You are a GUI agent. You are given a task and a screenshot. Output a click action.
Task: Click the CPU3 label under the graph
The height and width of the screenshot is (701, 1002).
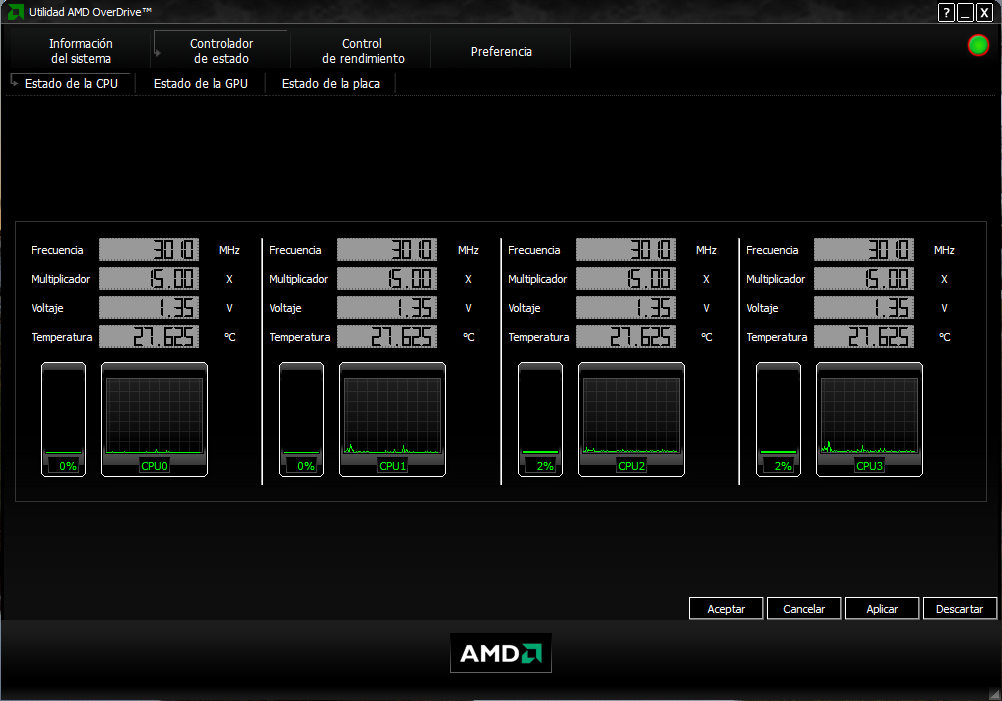tap(869, 466)
